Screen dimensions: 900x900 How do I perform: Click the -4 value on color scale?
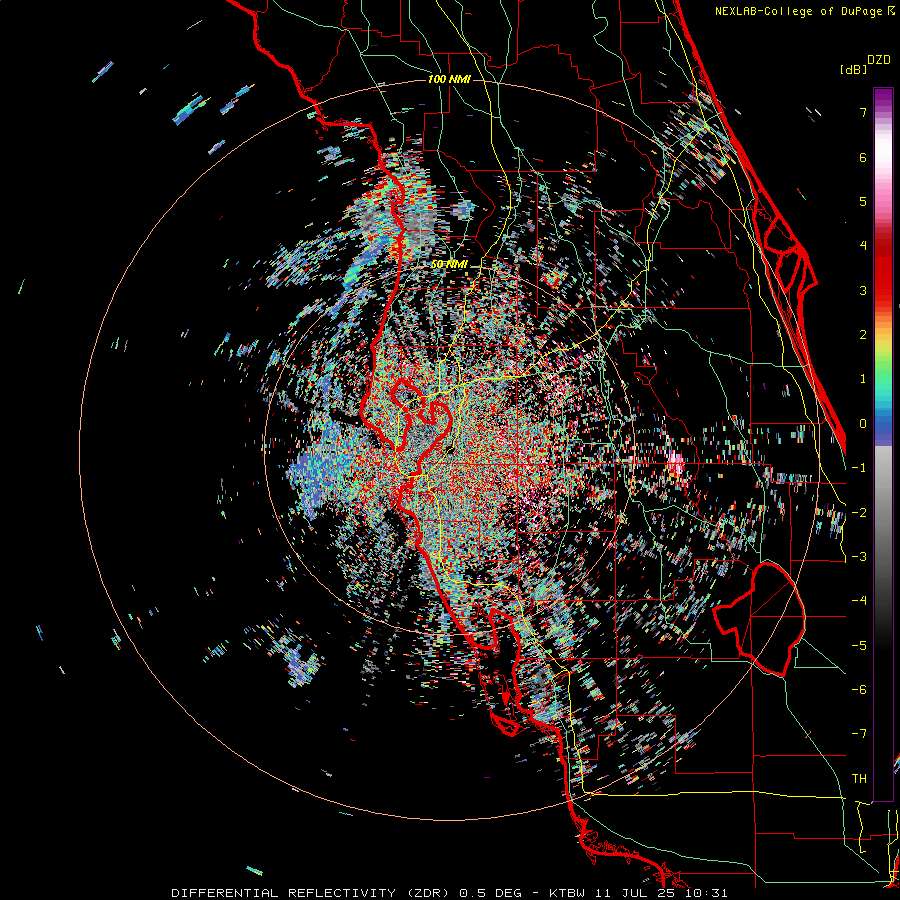click(859, 601)
